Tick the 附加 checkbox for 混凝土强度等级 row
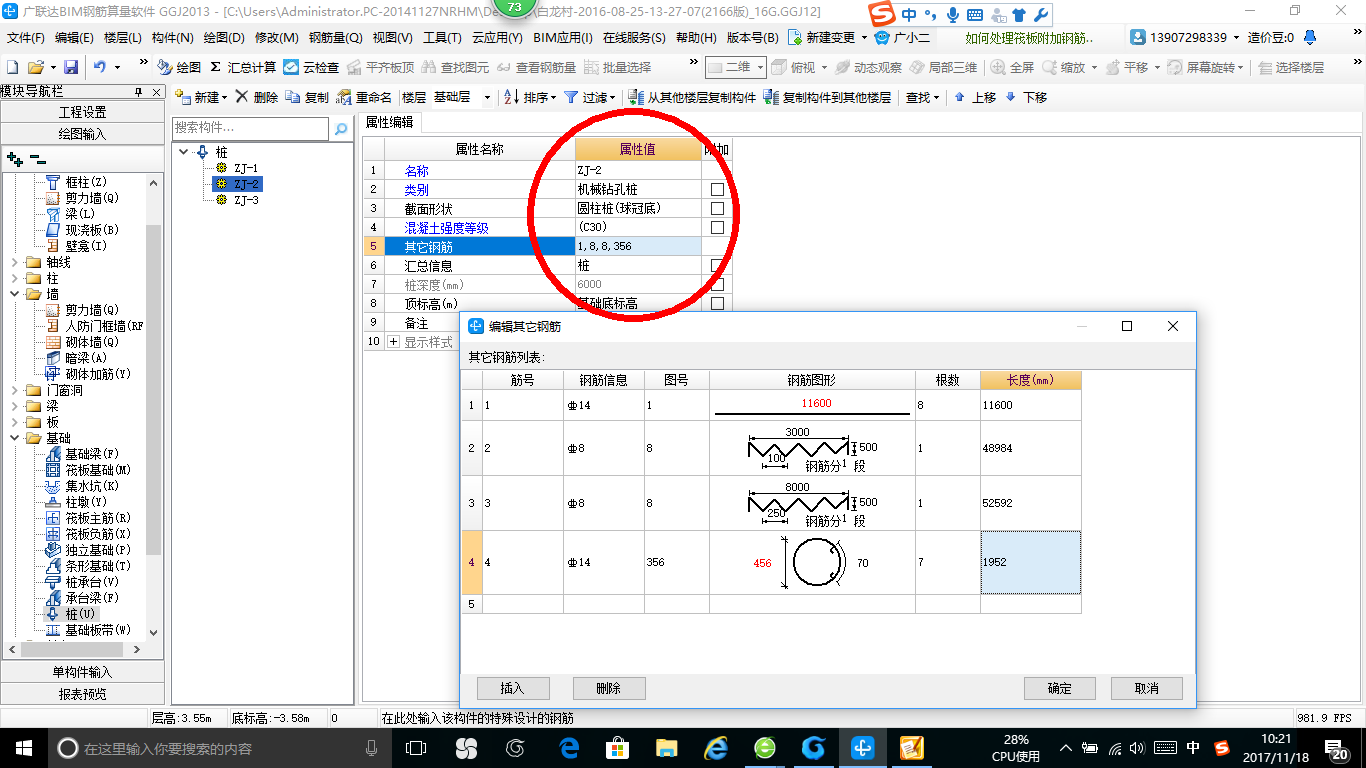The width and height of the screenshot is (1366, 768). 717,228
